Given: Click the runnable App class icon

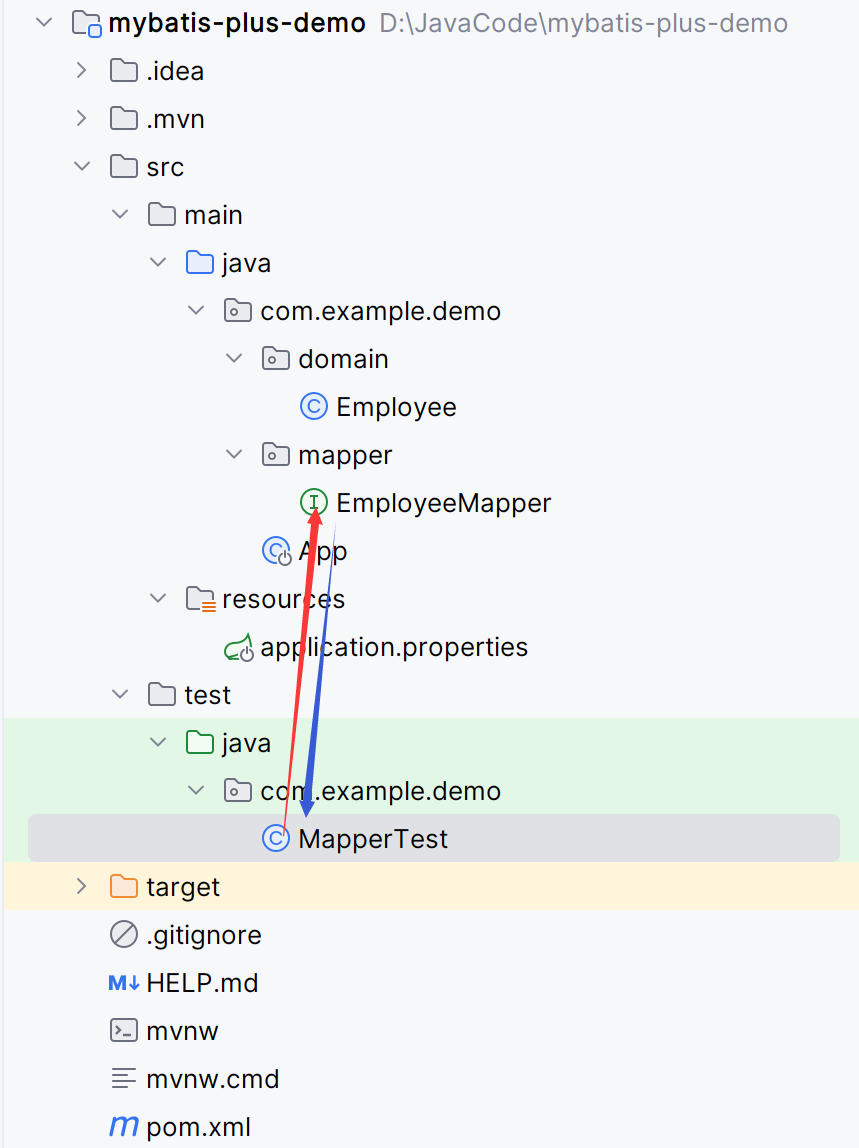Looking at the screenshot, I should tap(275, 550).
